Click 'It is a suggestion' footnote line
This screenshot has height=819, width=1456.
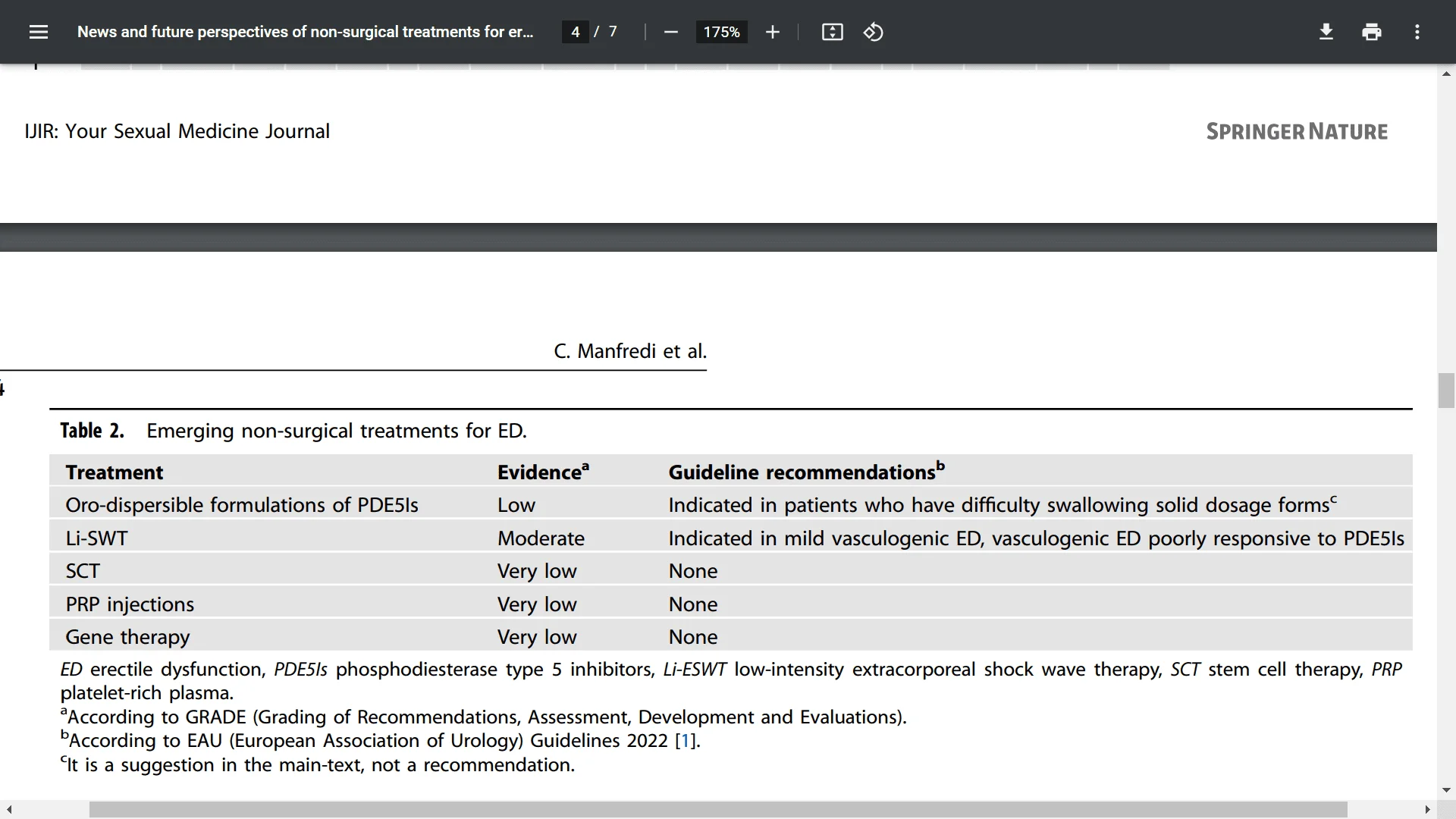[x=318, y=764]
